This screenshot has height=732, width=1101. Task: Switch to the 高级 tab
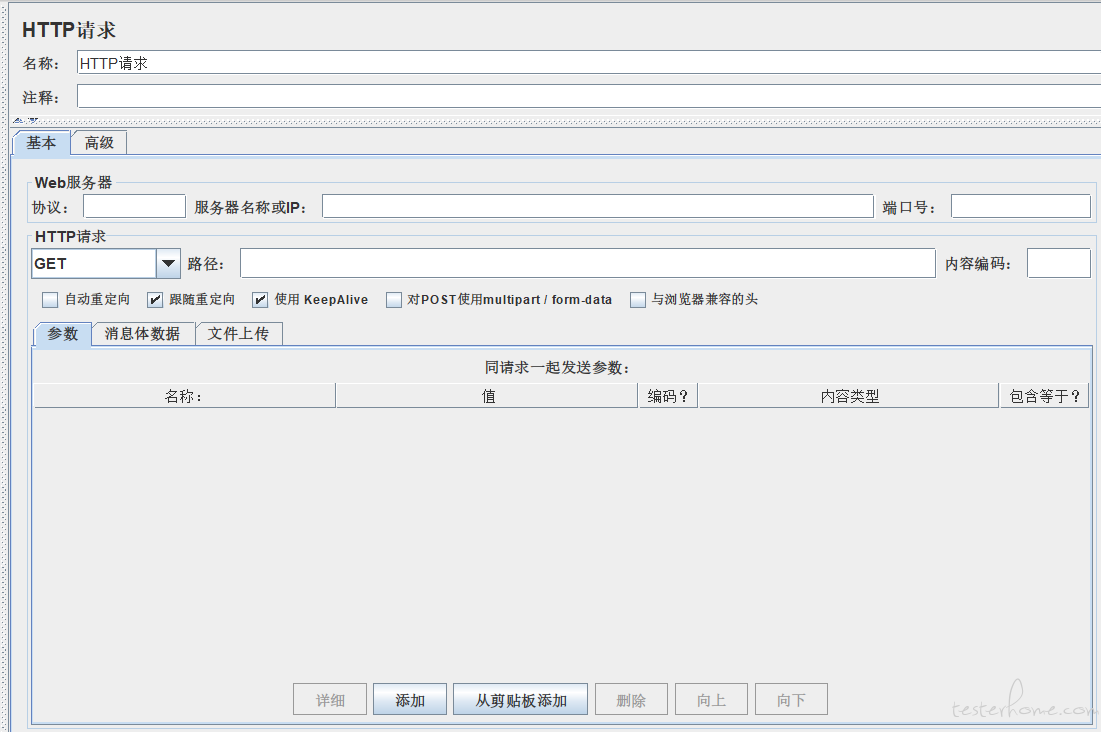(x=99, y=143)
